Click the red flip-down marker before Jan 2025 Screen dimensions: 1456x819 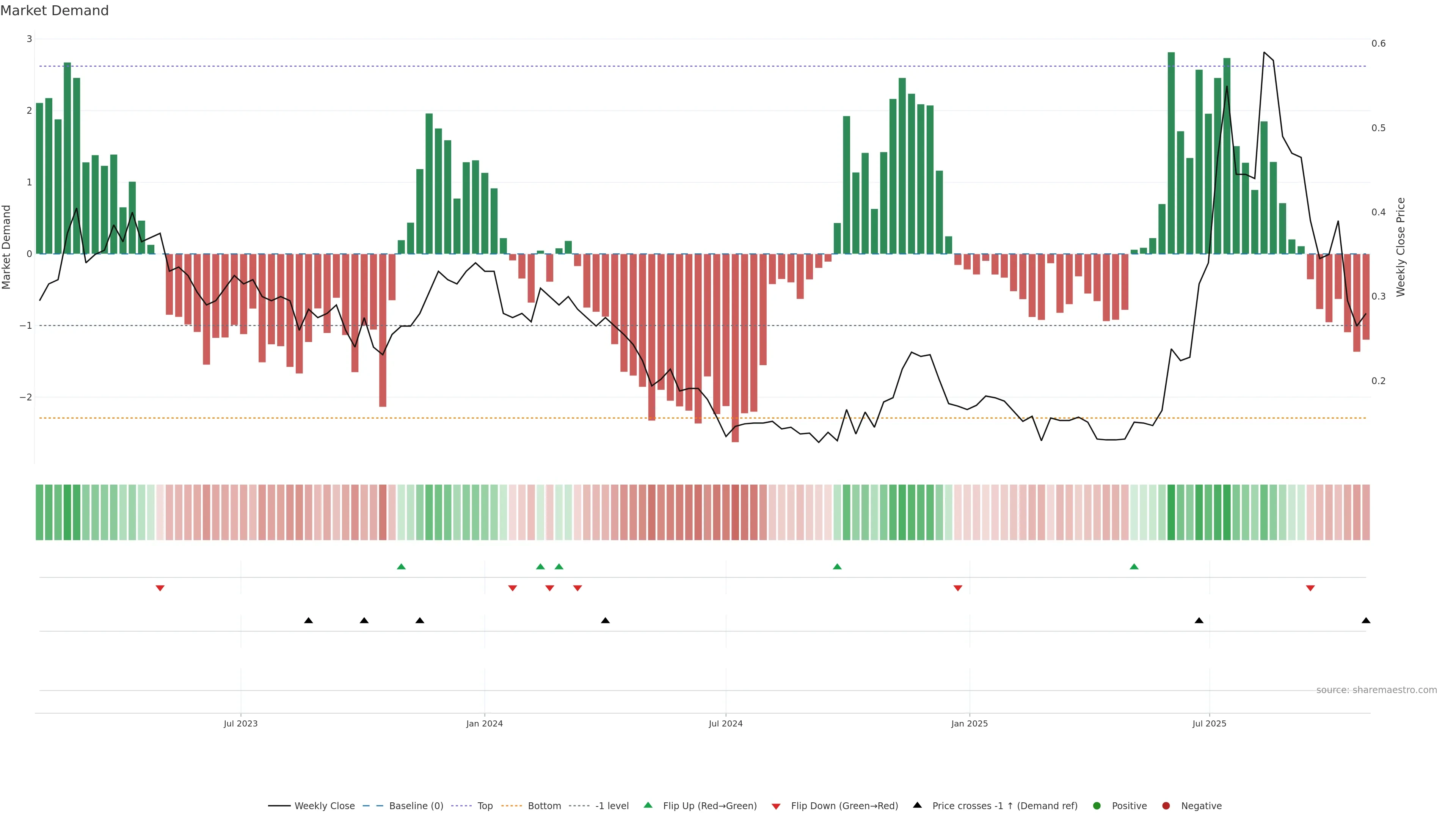(957, 588)
